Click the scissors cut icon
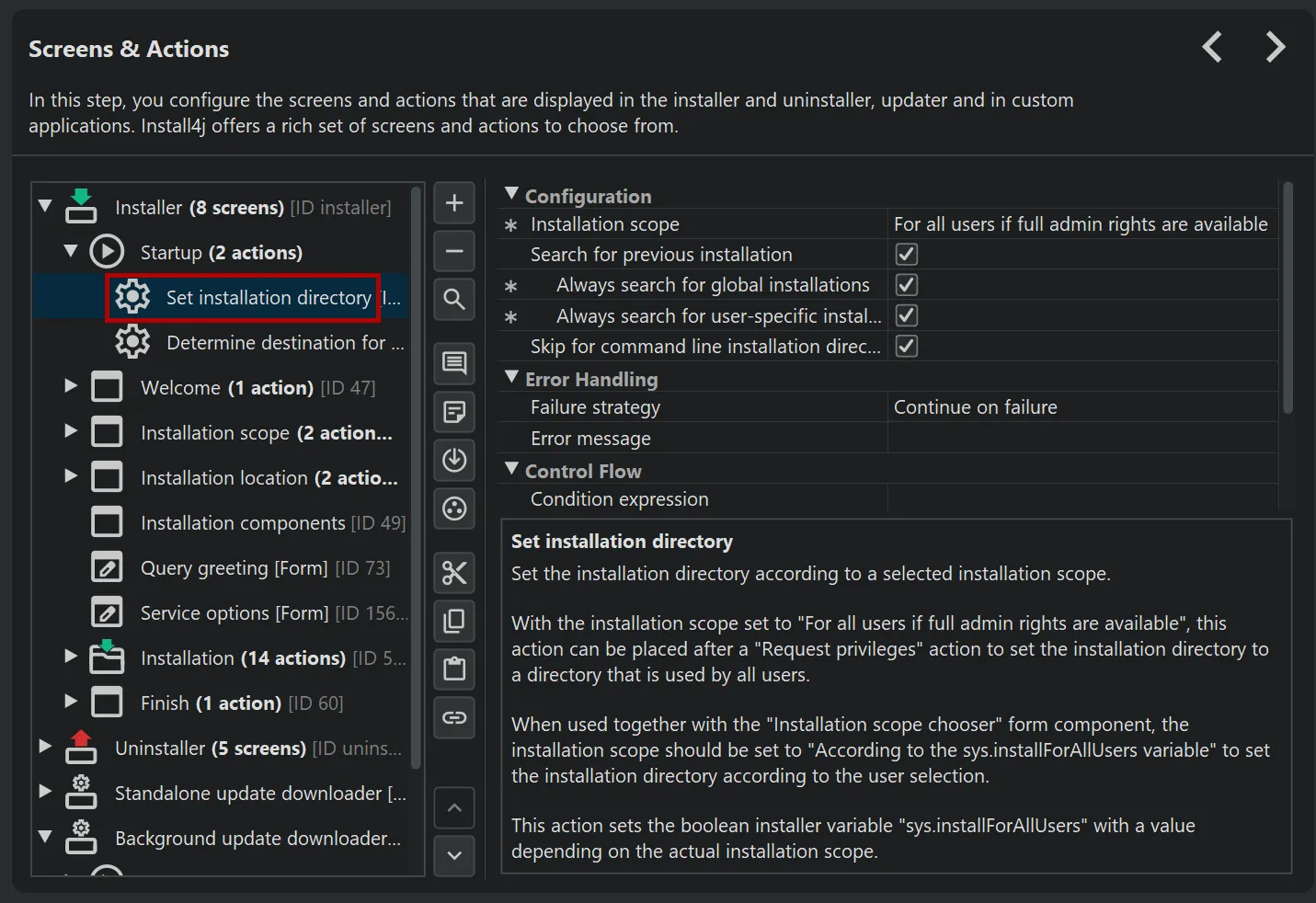Image resolution: width=1316 pixels, height=903 pixels. coord(454,573)
